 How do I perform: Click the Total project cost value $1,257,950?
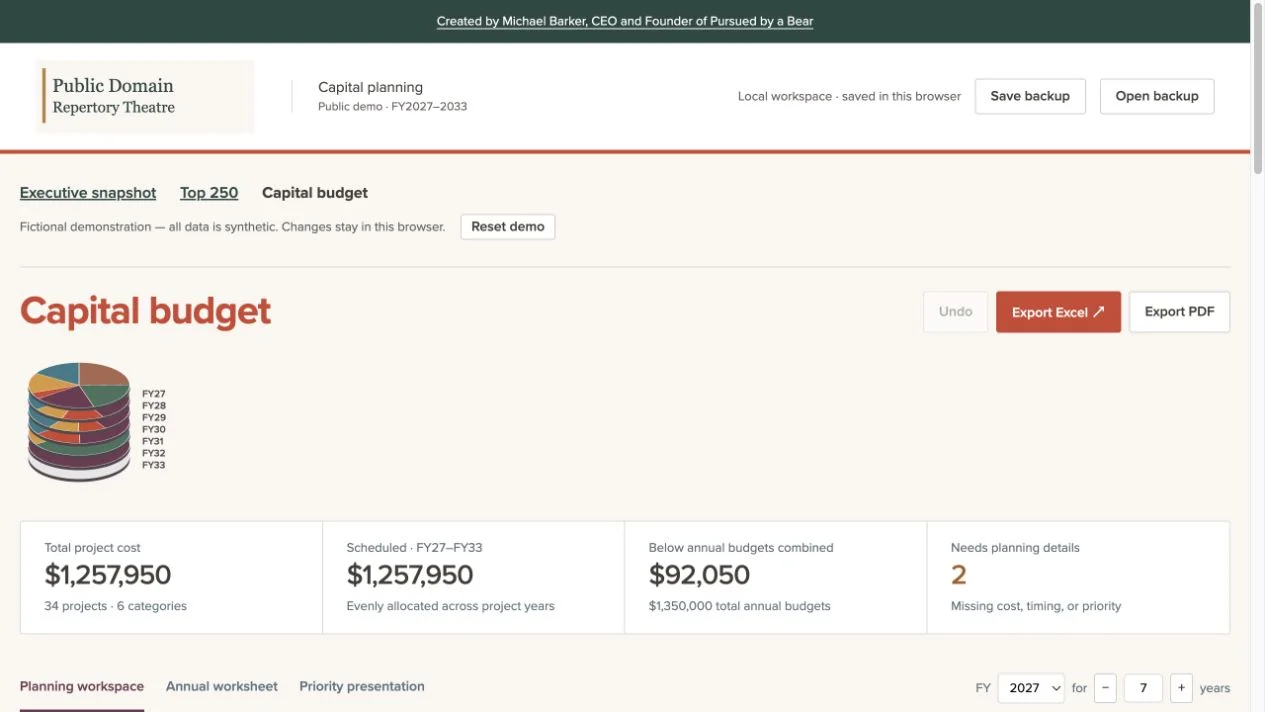(x=108, y=575)
